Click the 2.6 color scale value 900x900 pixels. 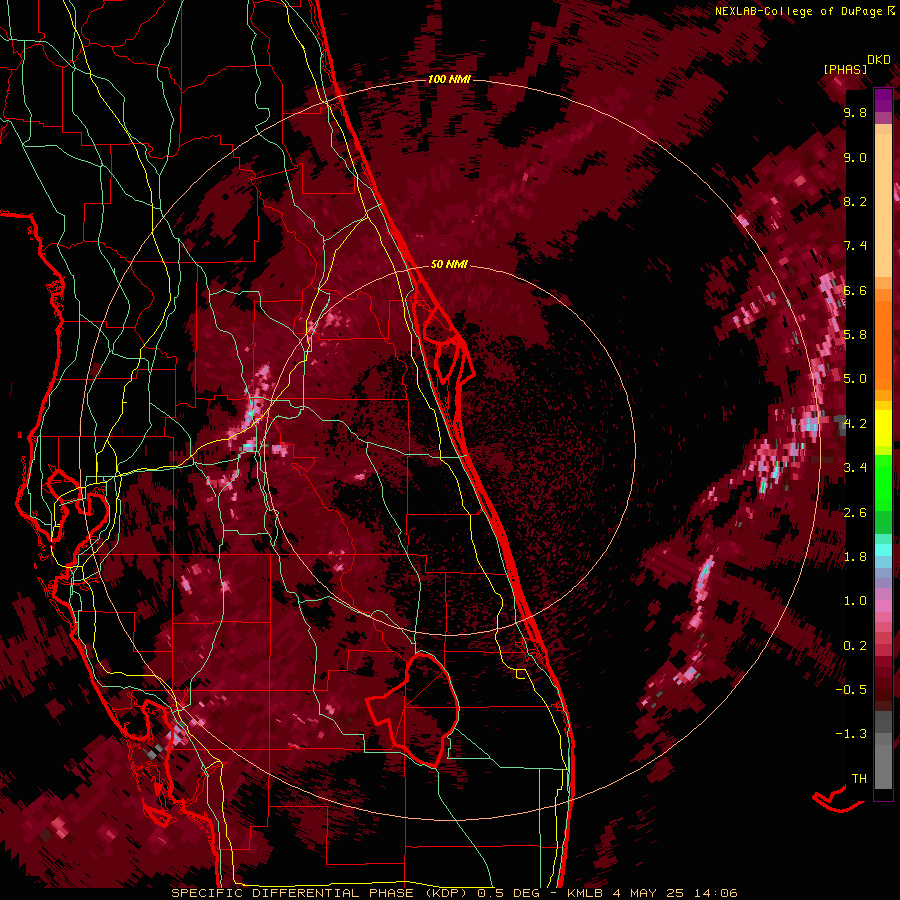tap(855, 512)
